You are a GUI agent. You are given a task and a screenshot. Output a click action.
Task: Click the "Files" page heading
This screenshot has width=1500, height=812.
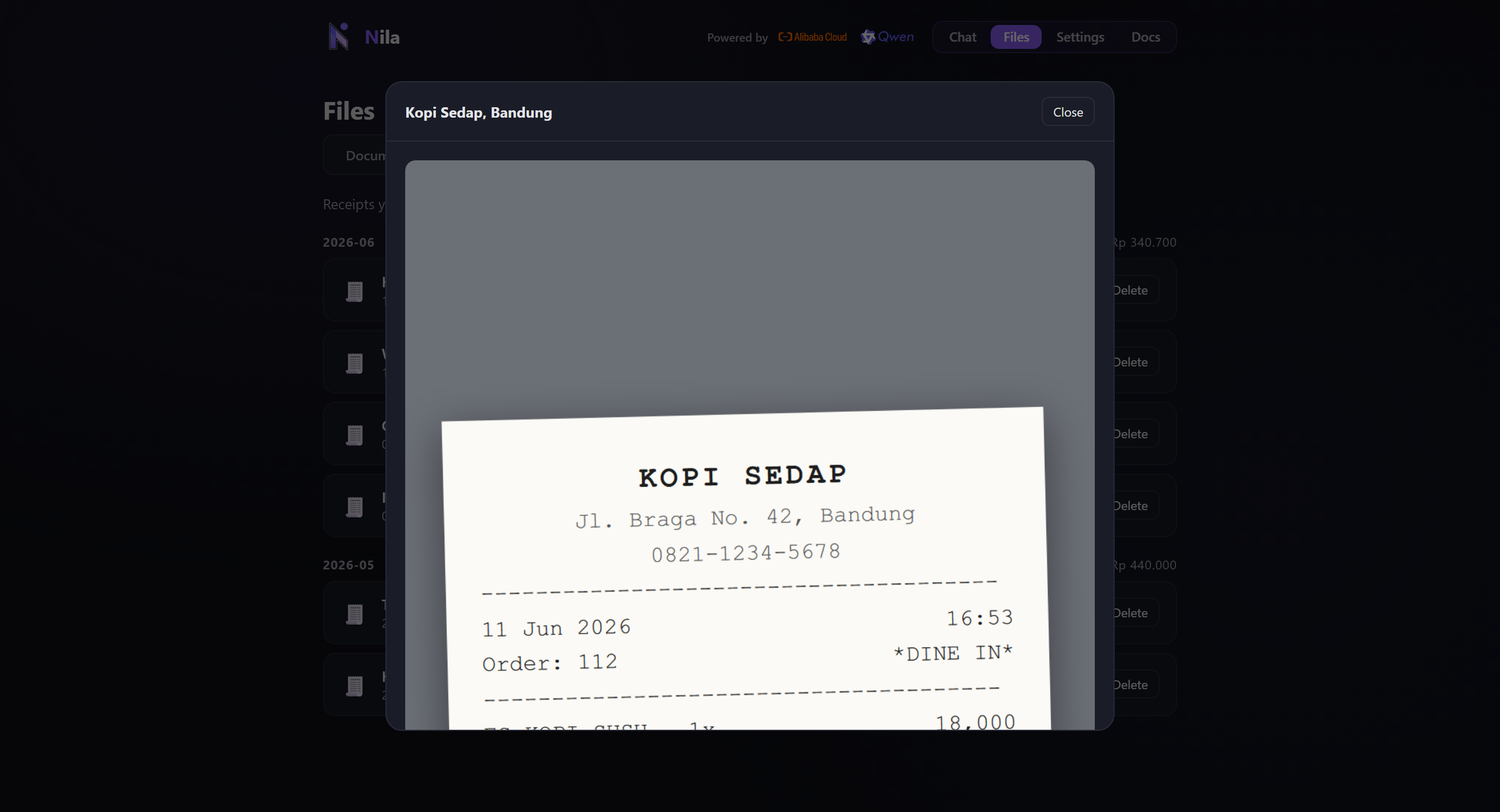pos(349,110)
